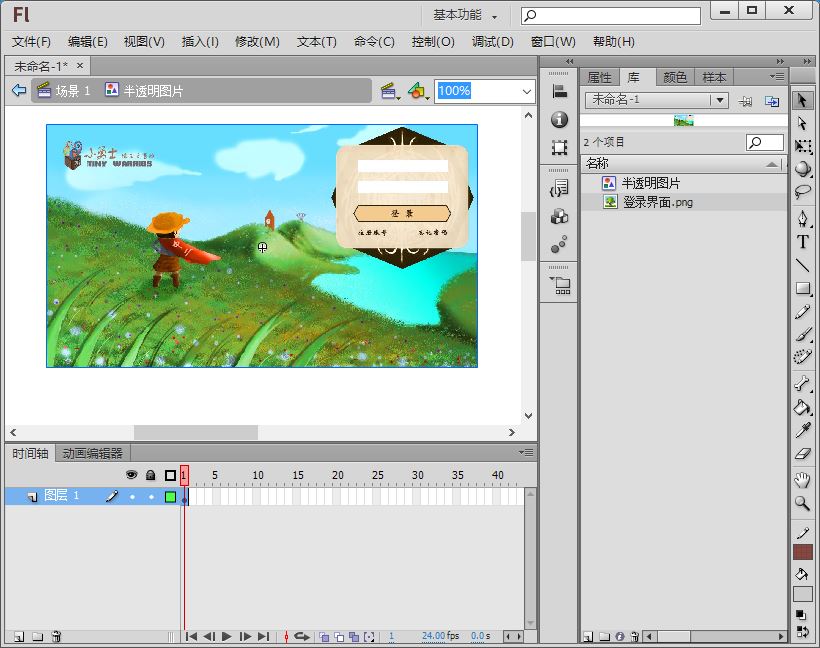Select the Bone tool
820x648 pixels.
tap(802, 384)
